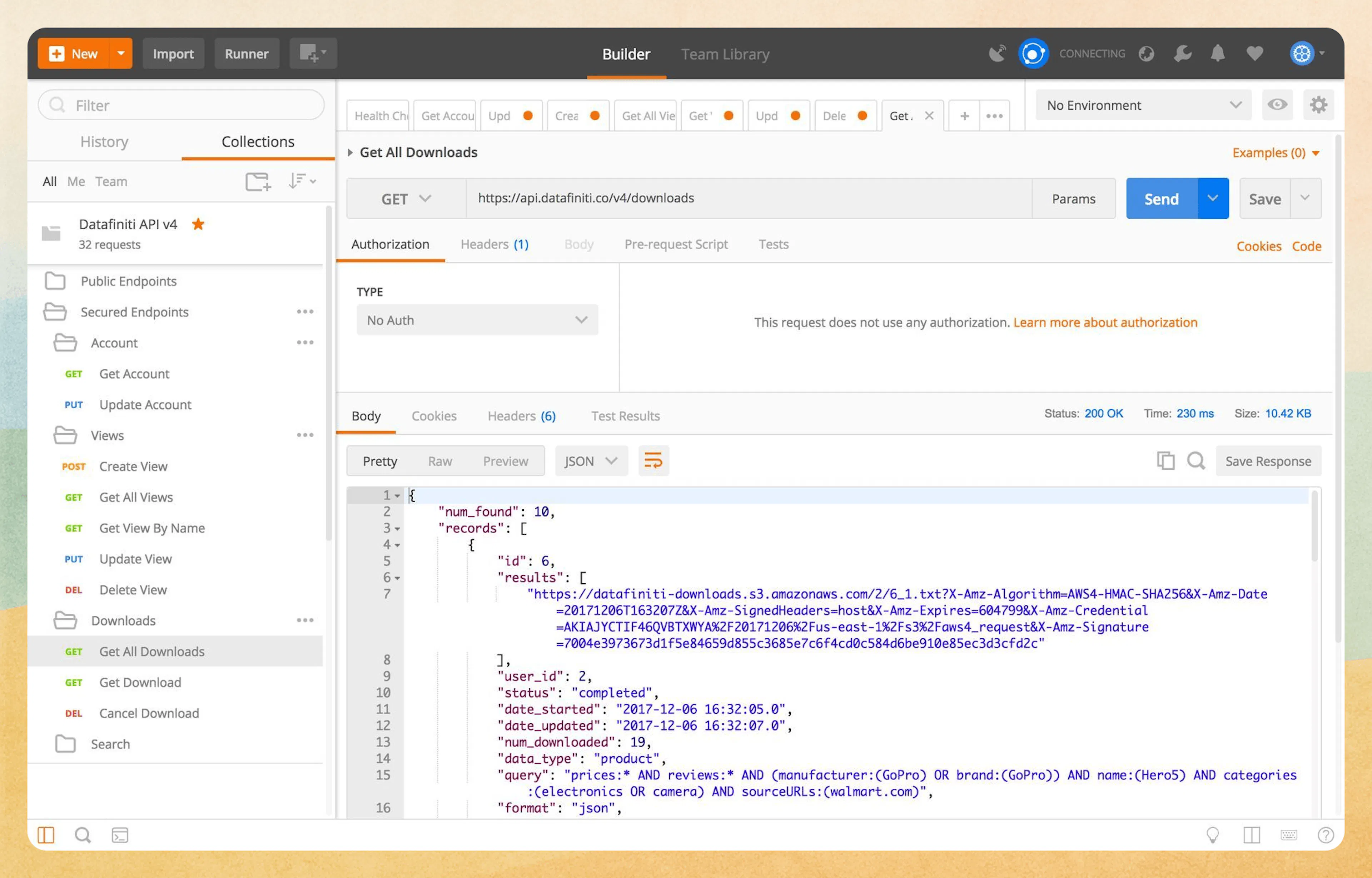
Task: Toggle two-pane view in the status bar
Action: [1252, 835]
